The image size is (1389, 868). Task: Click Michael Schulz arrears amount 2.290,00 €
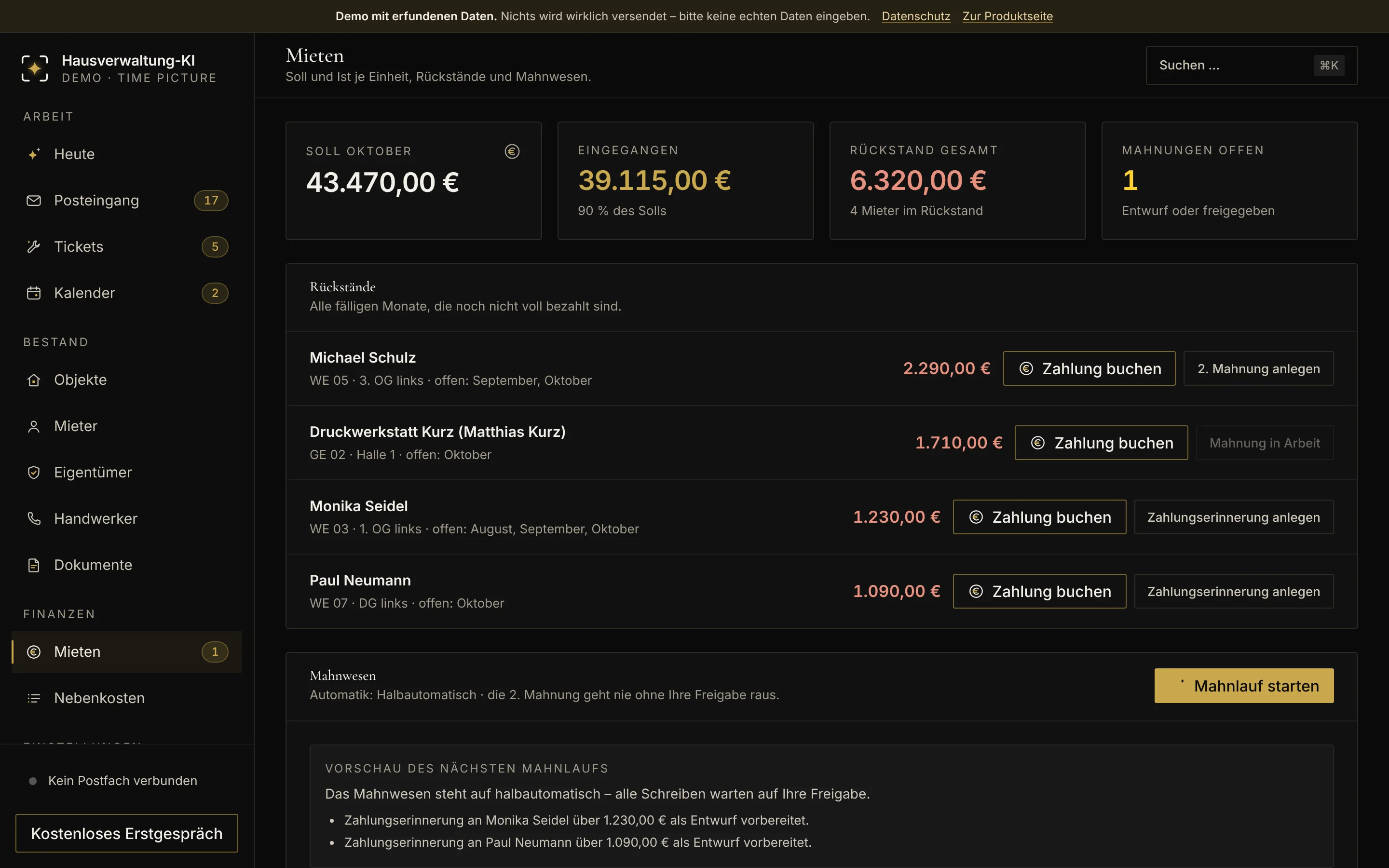click(x=946, y=368)
